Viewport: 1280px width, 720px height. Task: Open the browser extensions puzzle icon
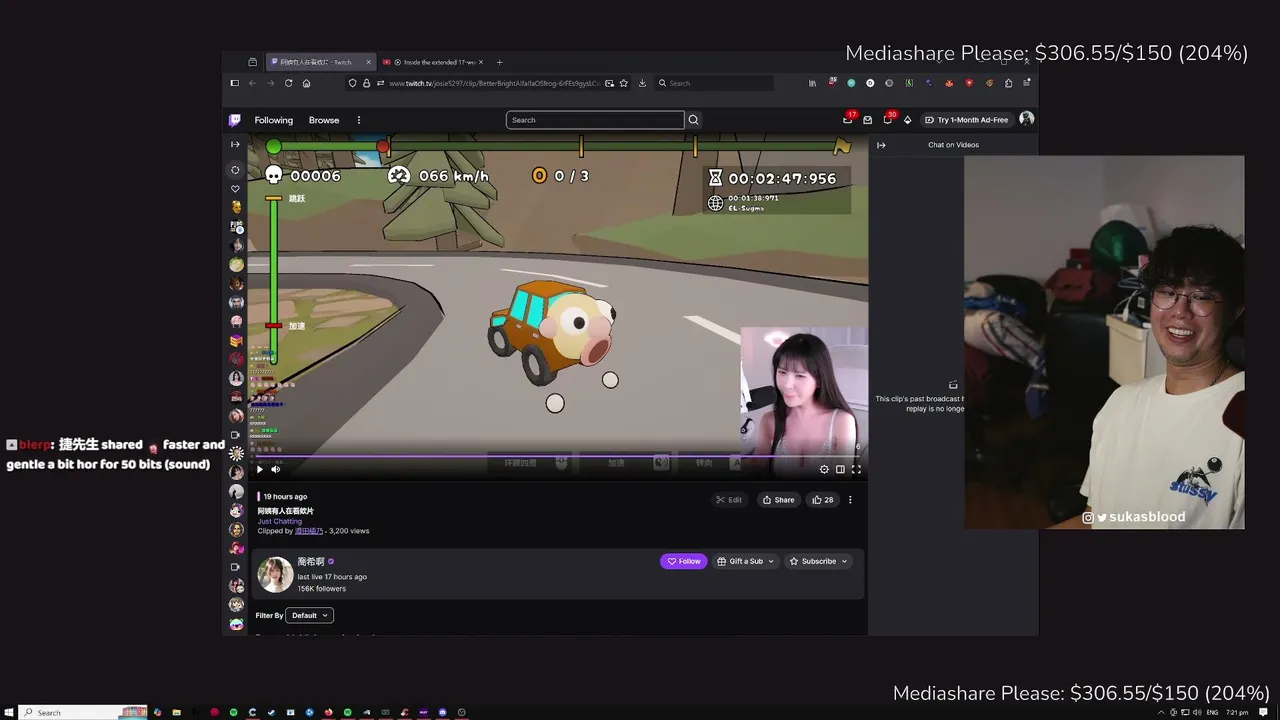coord(1008,83)
